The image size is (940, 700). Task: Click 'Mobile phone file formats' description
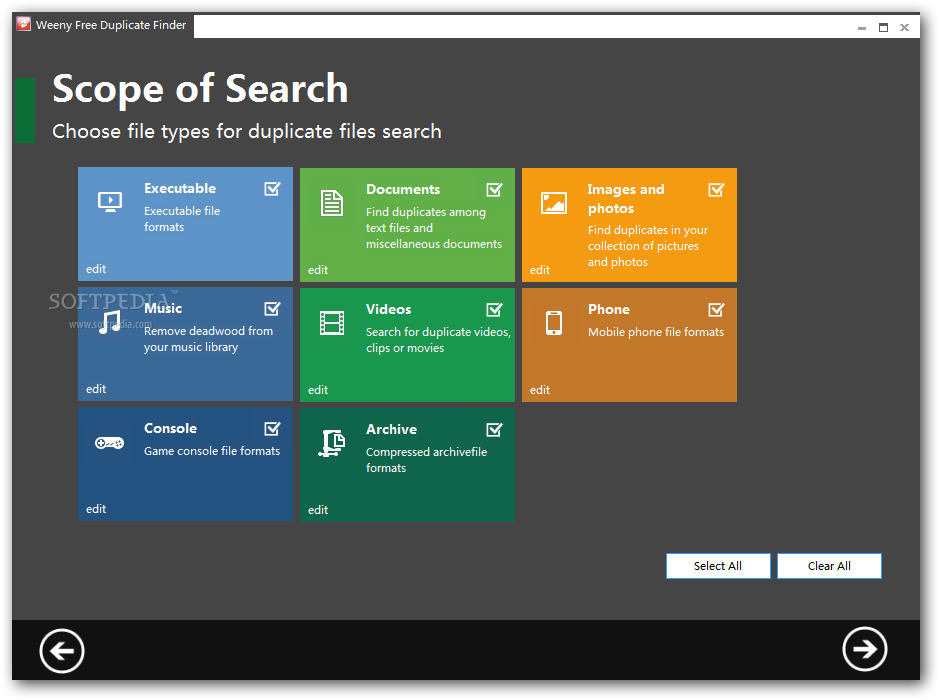coord(656,332)
